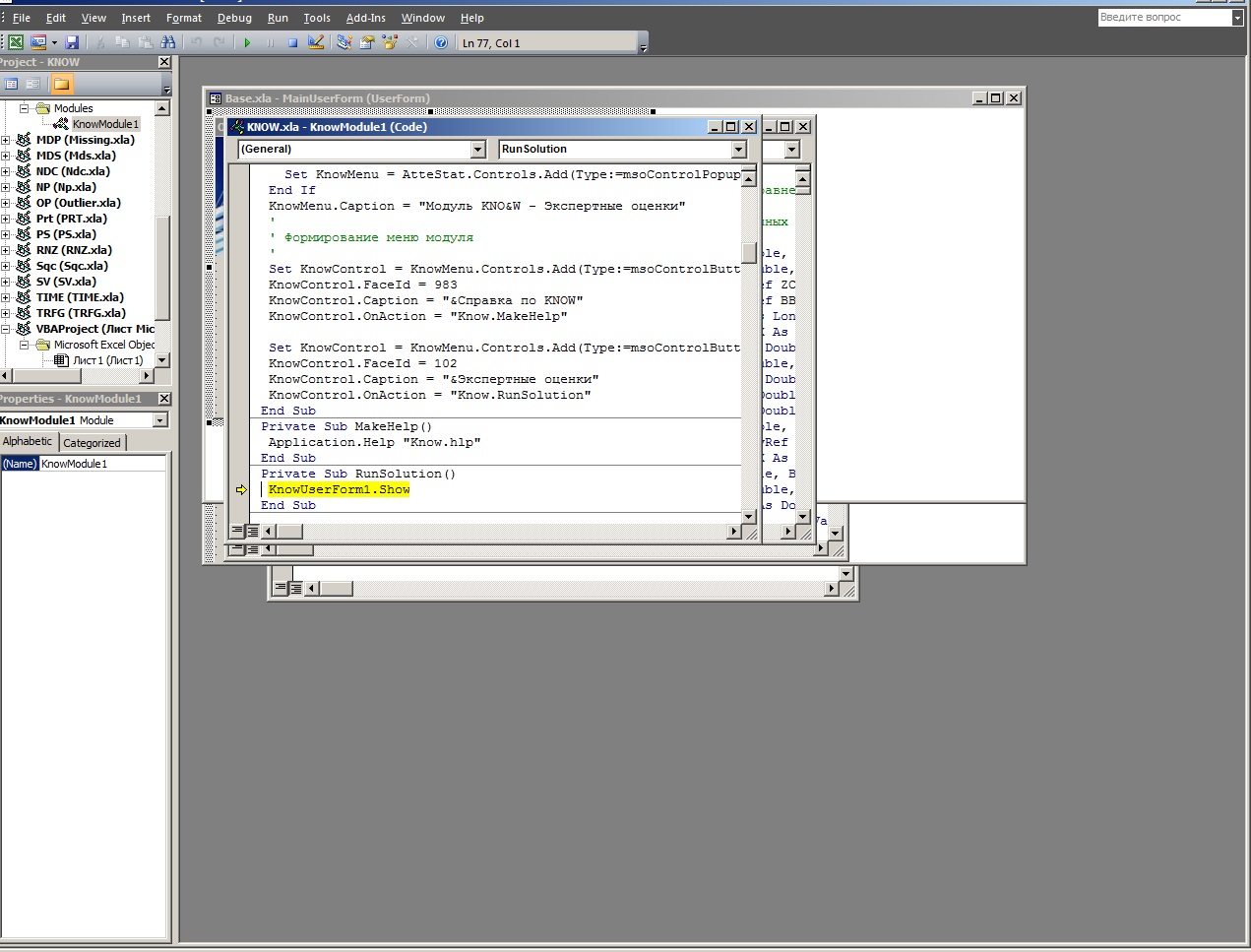
Task: Click the Insert UserForm toolbar icon
Action: tap(38, 42)
